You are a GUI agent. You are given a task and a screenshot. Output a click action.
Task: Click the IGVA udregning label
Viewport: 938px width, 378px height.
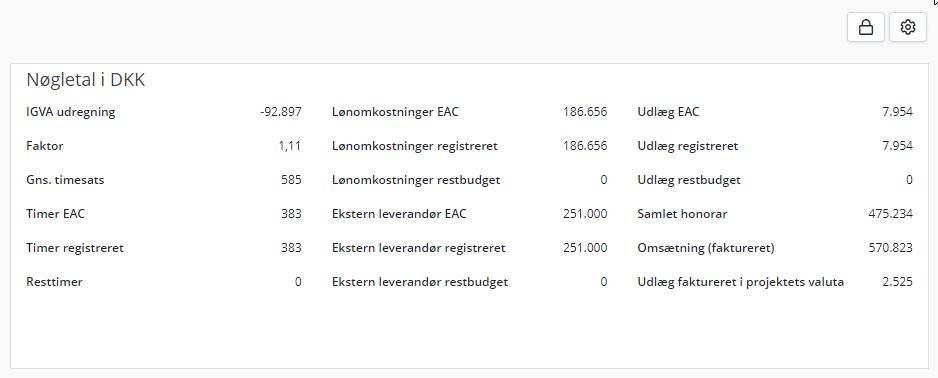(x=71, y=112)
